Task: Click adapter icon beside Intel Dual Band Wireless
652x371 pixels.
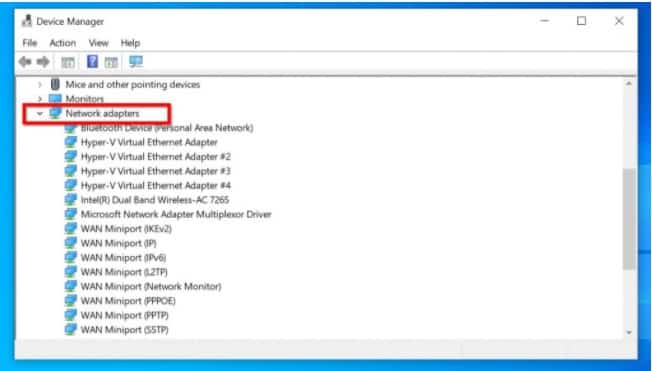Action: [71, 200]
